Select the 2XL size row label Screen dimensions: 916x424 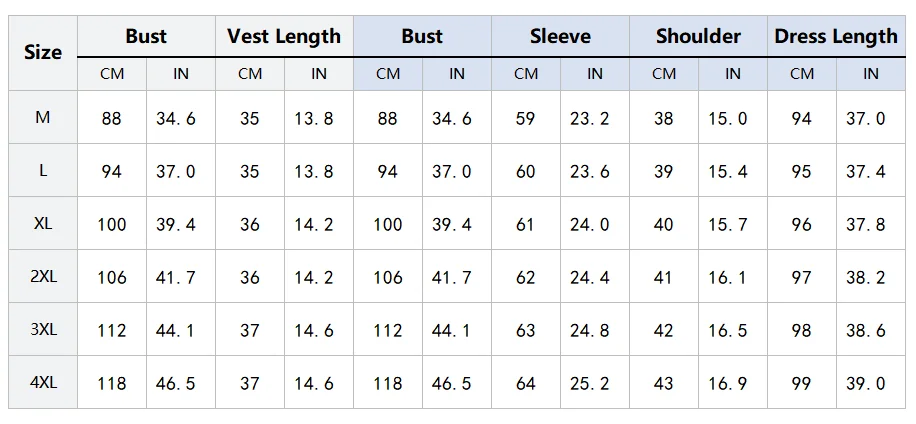[43, 277]
